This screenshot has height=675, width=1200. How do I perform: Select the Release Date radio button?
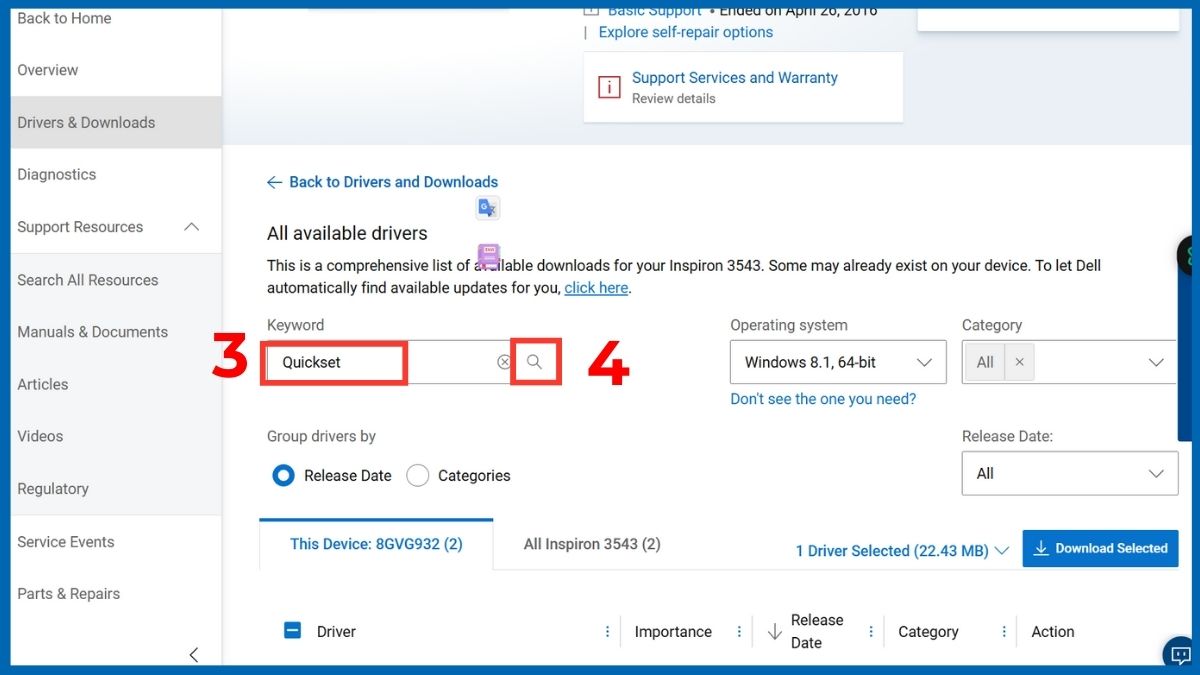coord(283,476)
